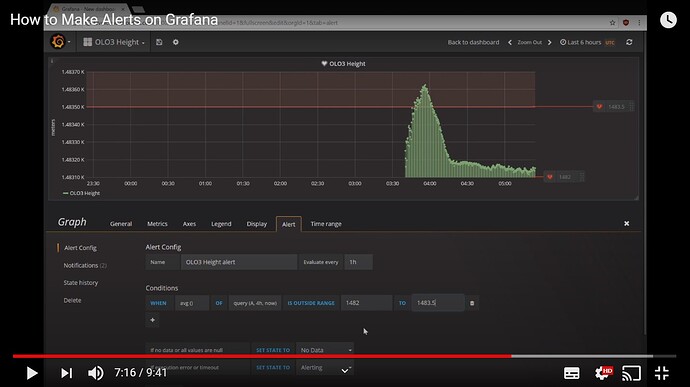The height and width of the screenshot is (387, 690).
Task: Click the 7:16 / 9:41 time display
Action: coord(141,373)
